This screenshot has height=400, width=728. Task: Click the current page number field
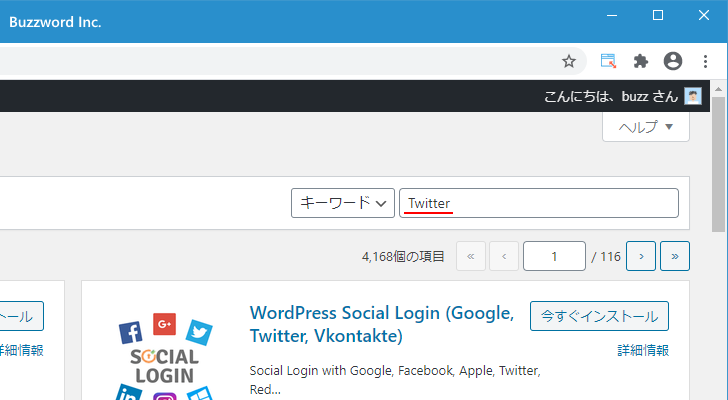click(554, 256)
